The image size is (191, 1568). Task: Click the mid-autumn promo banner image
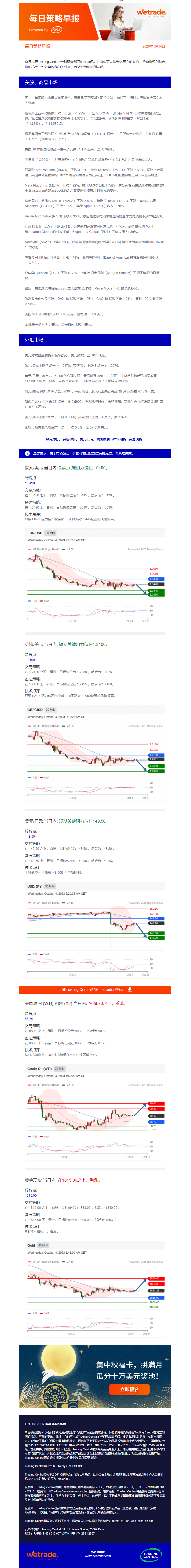[95, 1377]
